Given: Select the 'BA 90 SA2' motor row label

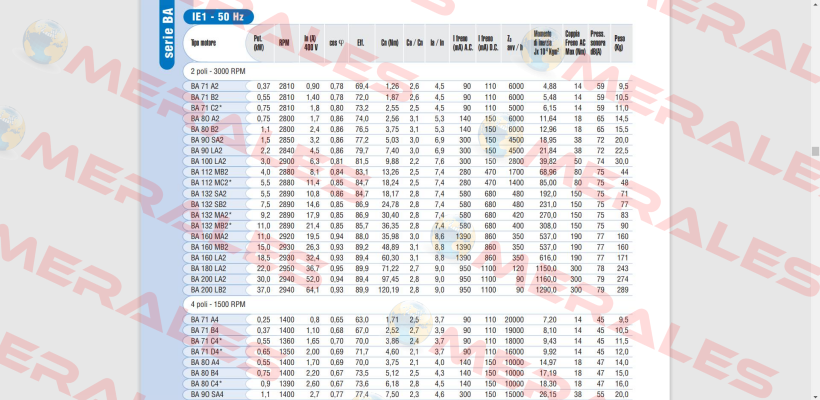Looking at the screenshot, I should pyautogui.click(x=207, y=140).
